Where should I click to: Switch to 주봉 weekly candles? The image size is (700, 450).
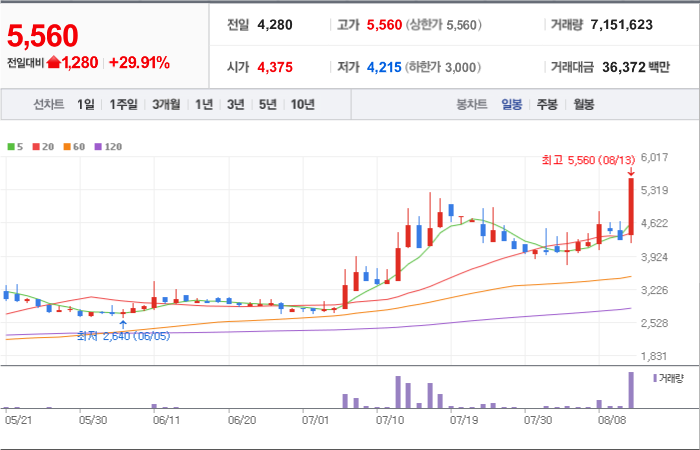pyautogui.click(x=547, y=104)
